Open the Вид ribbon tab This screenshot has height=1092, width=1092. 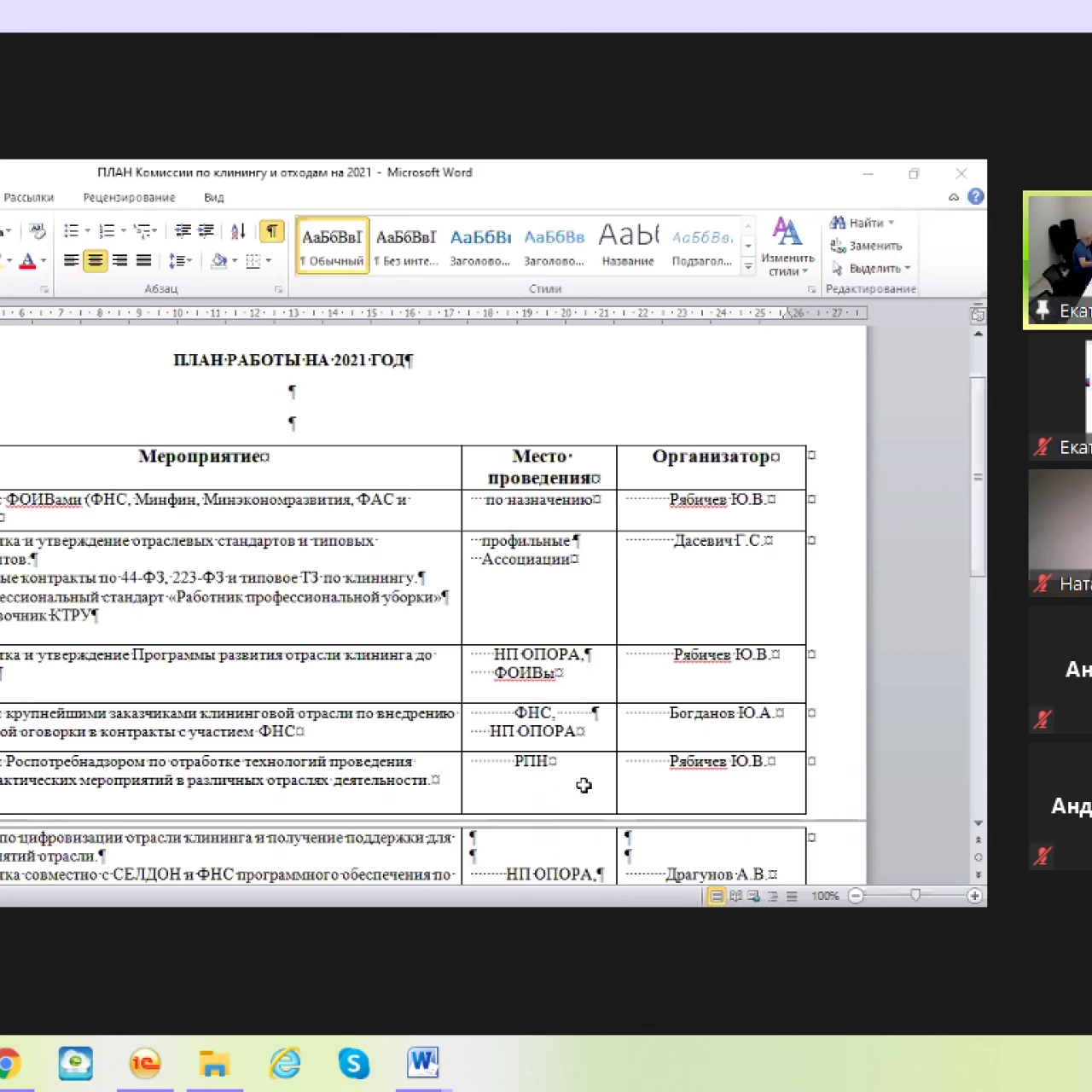(x=214, y=197)
